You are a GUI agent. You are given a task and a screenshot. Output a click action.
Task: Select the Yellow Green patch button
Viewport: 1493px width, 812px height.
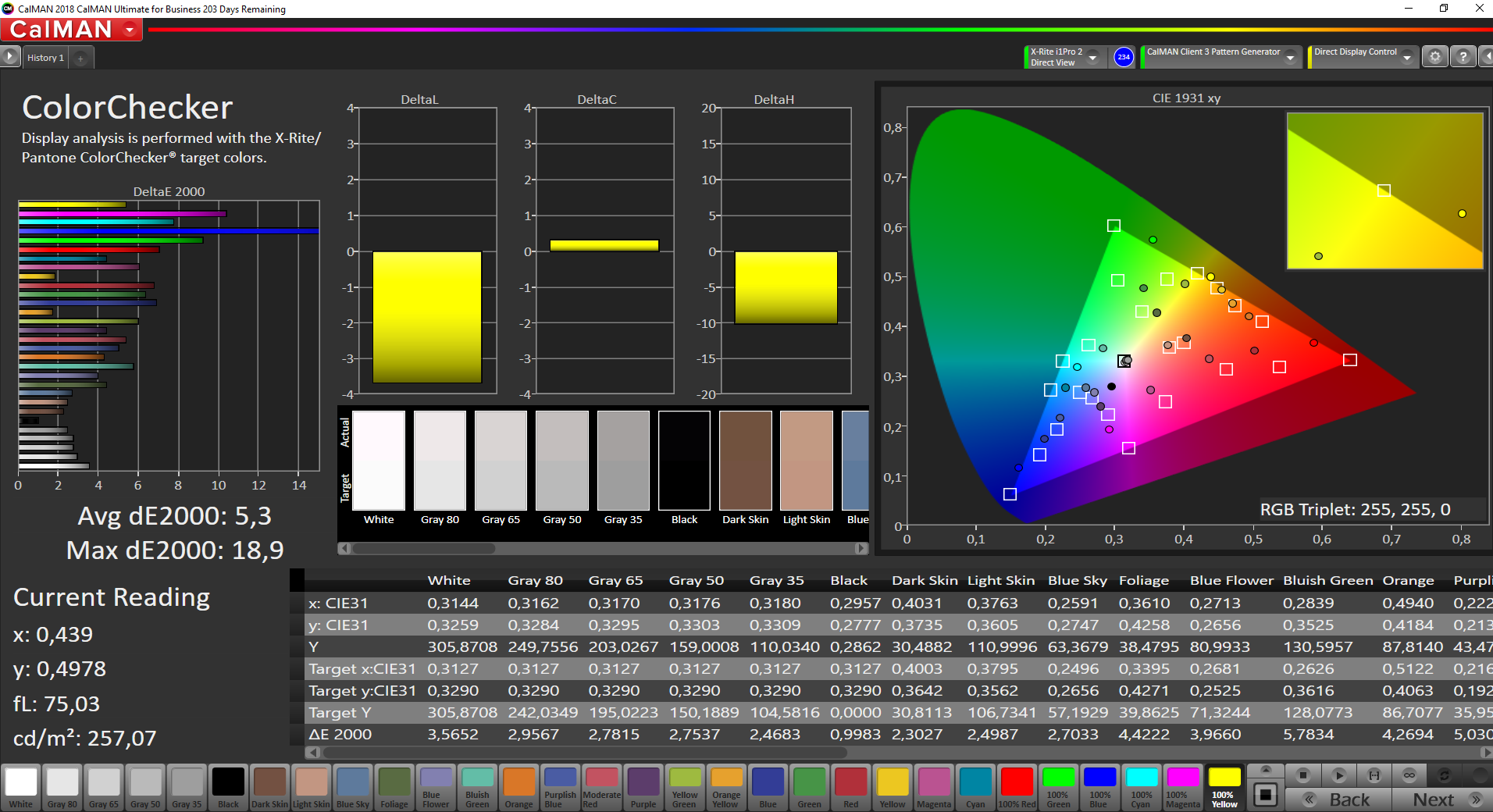click(685, 788)
